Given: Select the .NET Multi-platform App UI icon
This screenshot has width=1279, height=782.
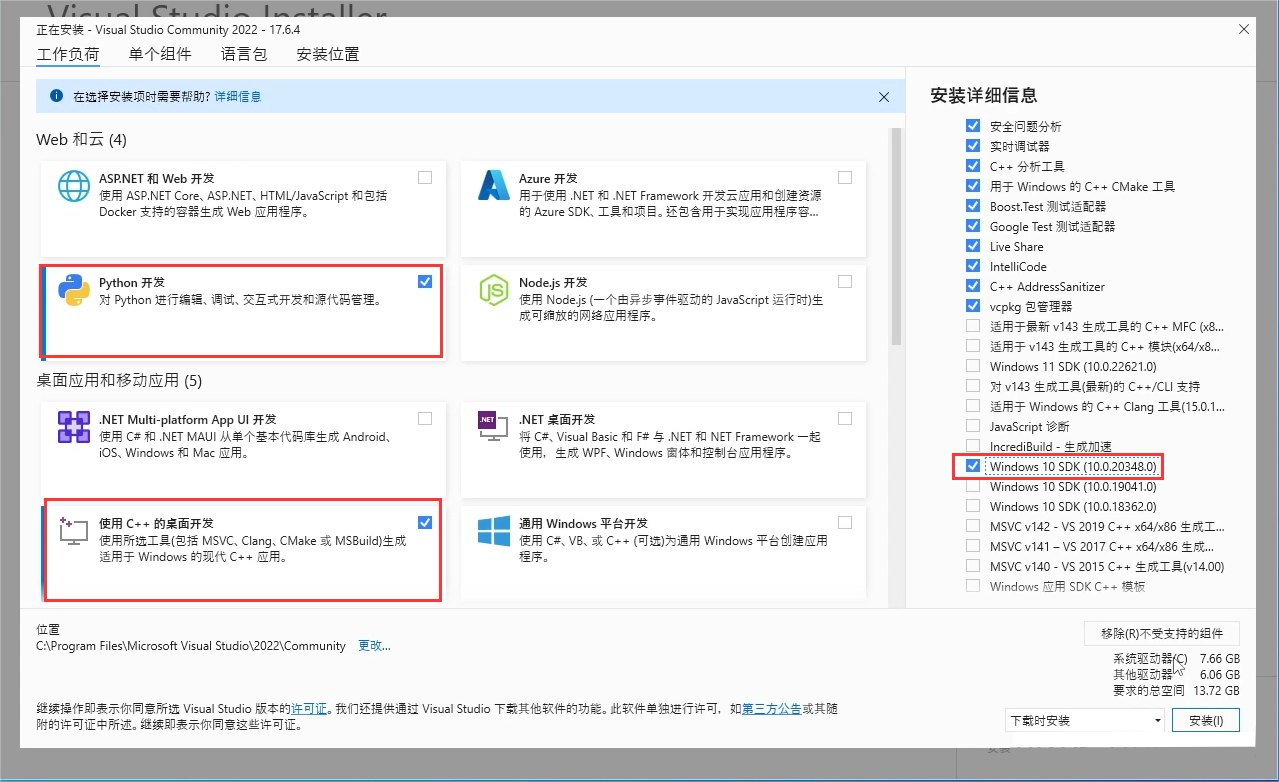Looking at the screenshot, I should point(73,427).
